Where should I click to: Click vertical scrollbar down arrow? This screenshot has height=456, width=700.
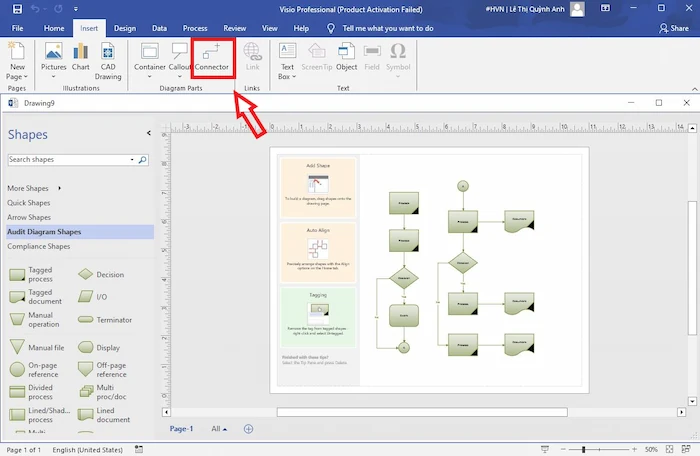pos(692,401)
